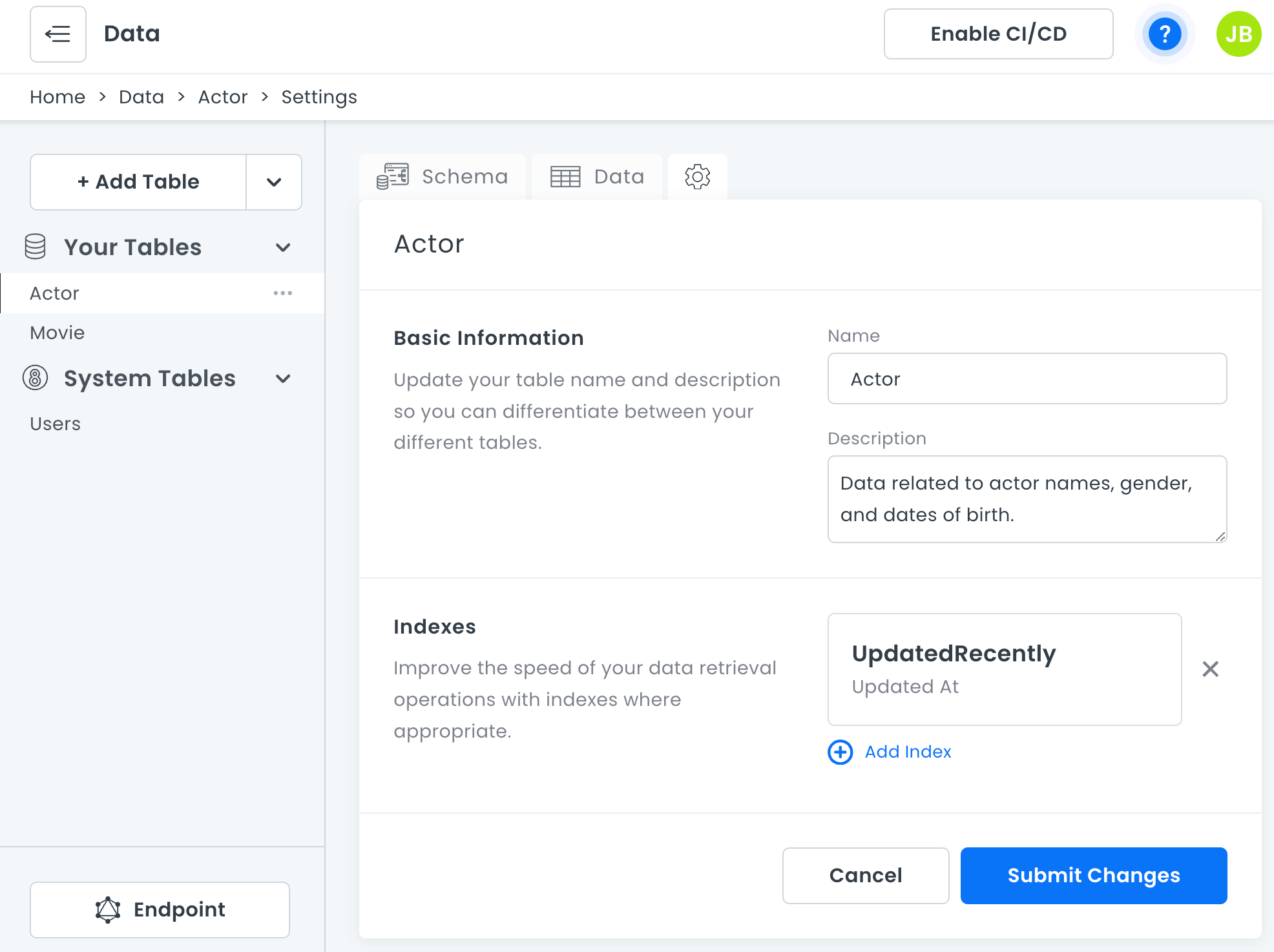The image size is (1274, 952).
Task: Switch to the Data tab
Action: 597,176
